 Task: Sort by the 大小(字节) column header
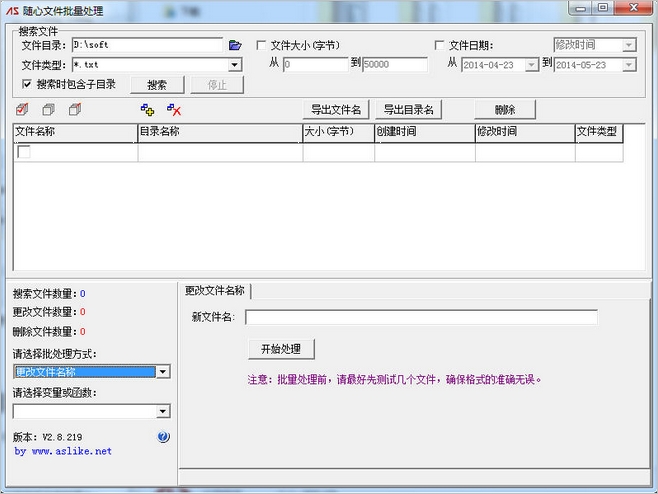pos(339,132)
